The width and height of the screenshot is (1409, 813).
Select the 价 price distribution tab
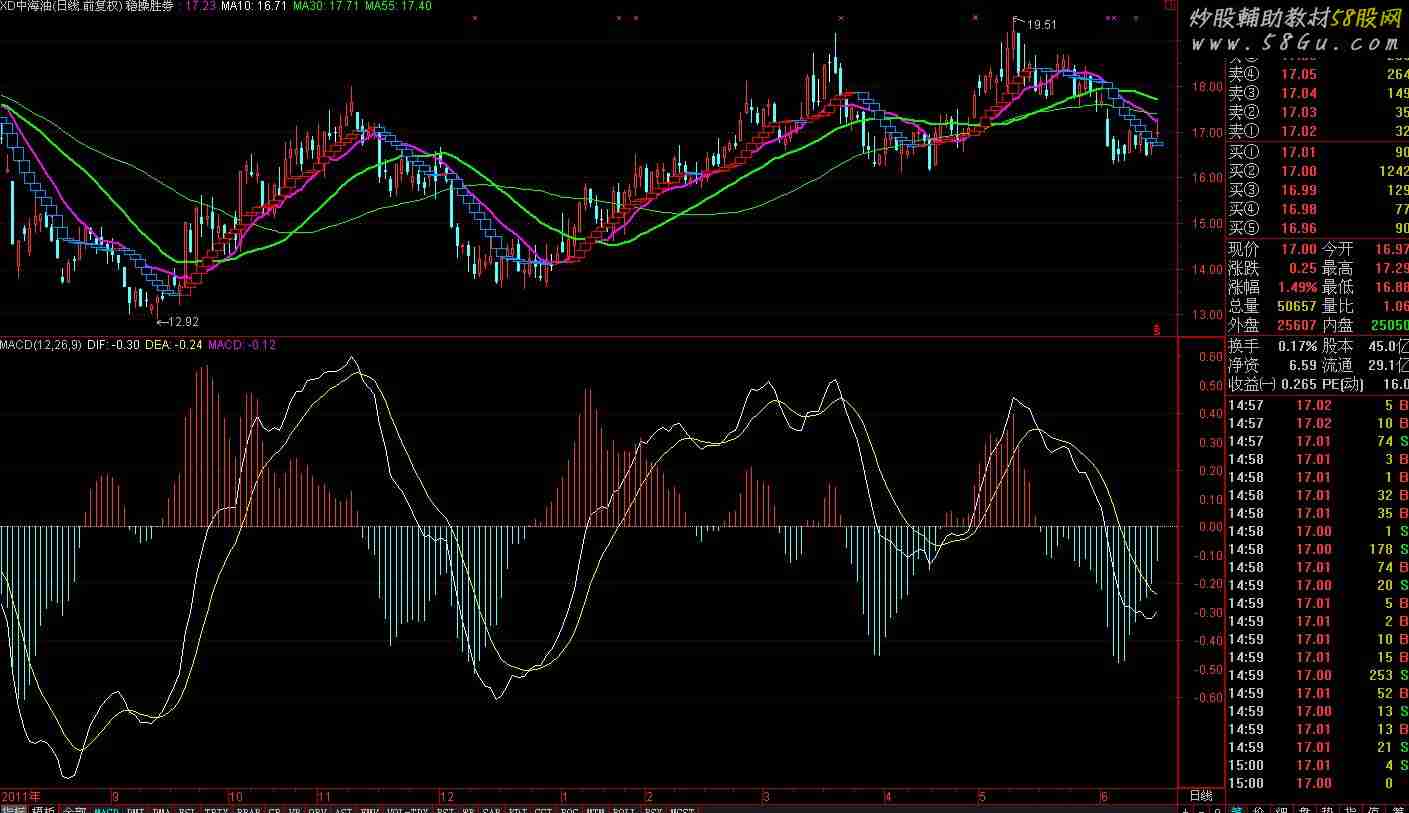pos(1259,810)
